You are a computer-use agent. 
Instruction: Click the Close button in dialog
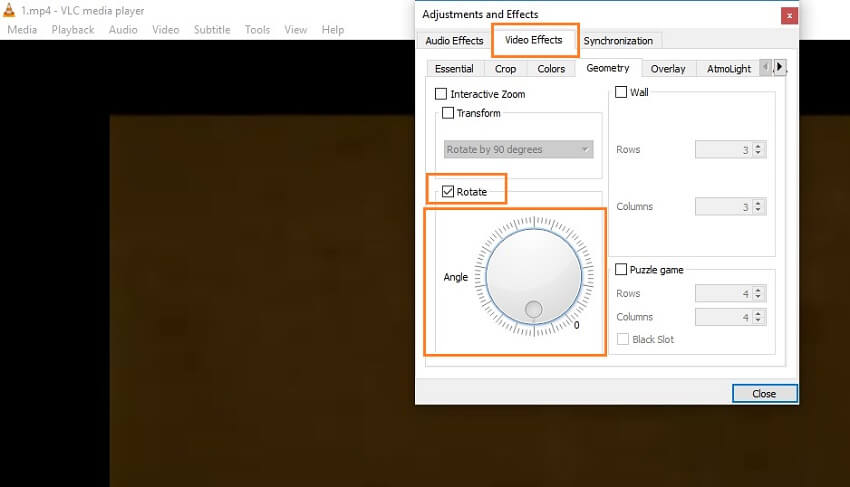click(764, 394)
